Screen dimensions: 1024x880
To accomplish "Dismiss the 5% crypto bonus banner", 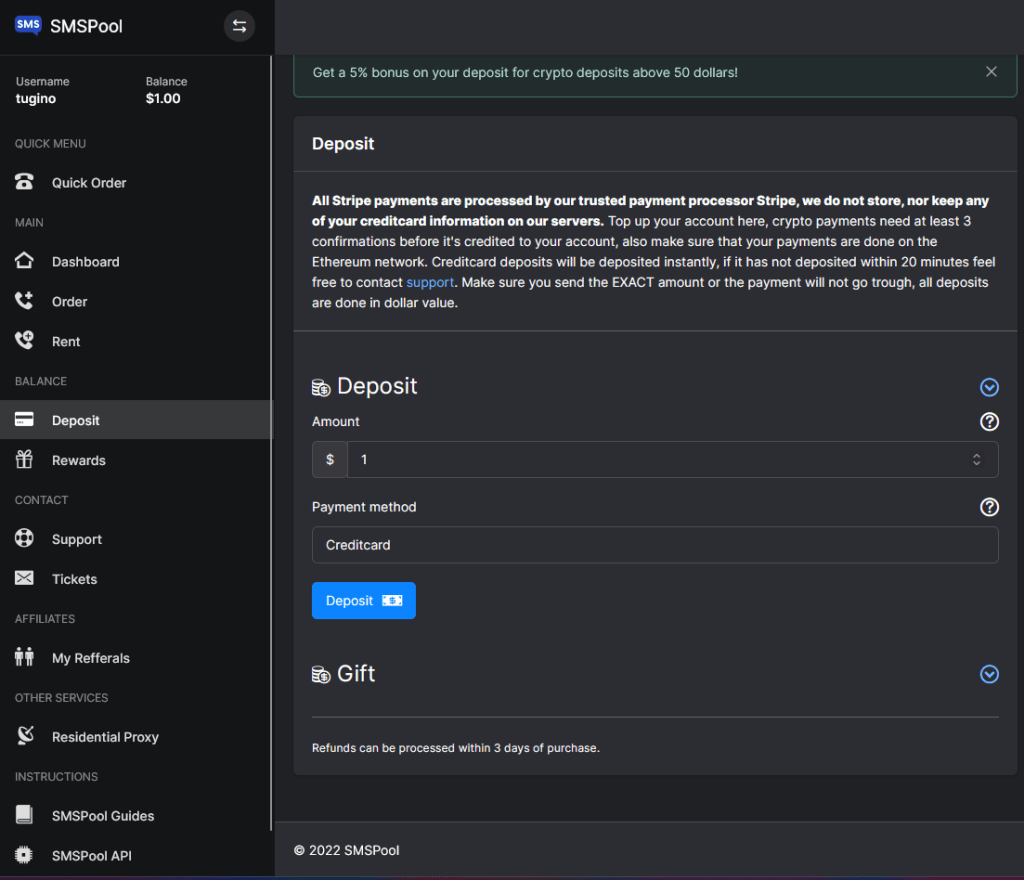I will [991, 72].
